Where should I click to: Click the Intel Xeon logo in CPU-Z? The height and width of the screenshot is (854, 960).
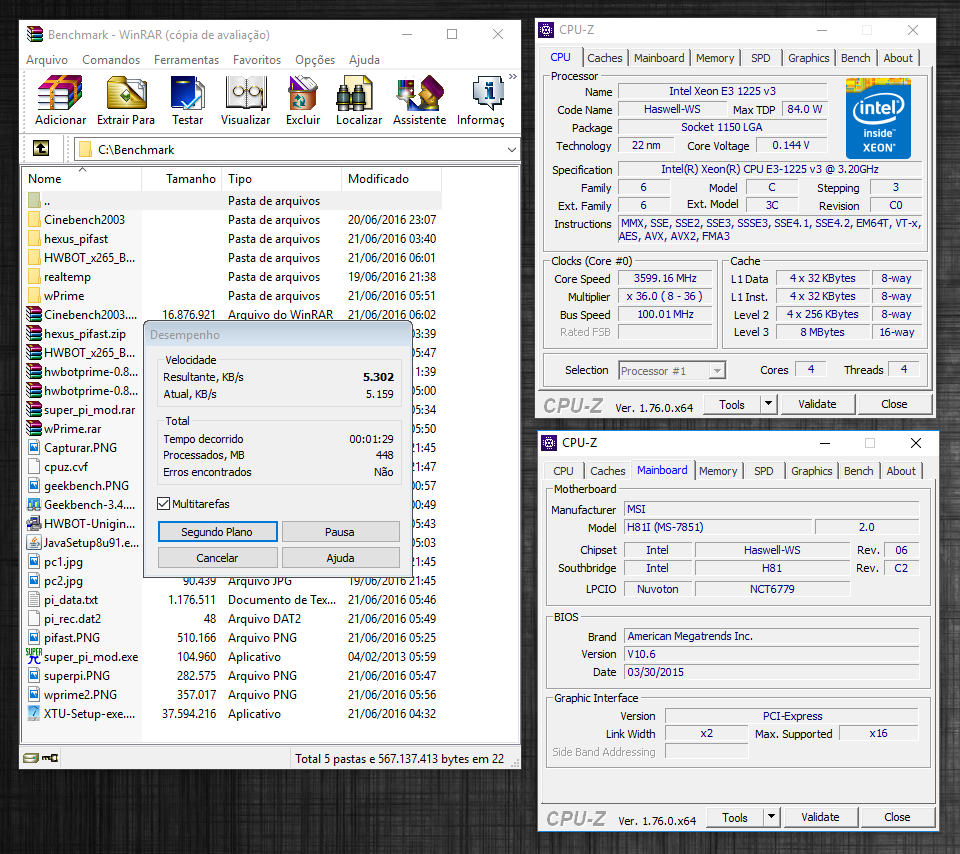coord(878,118)
